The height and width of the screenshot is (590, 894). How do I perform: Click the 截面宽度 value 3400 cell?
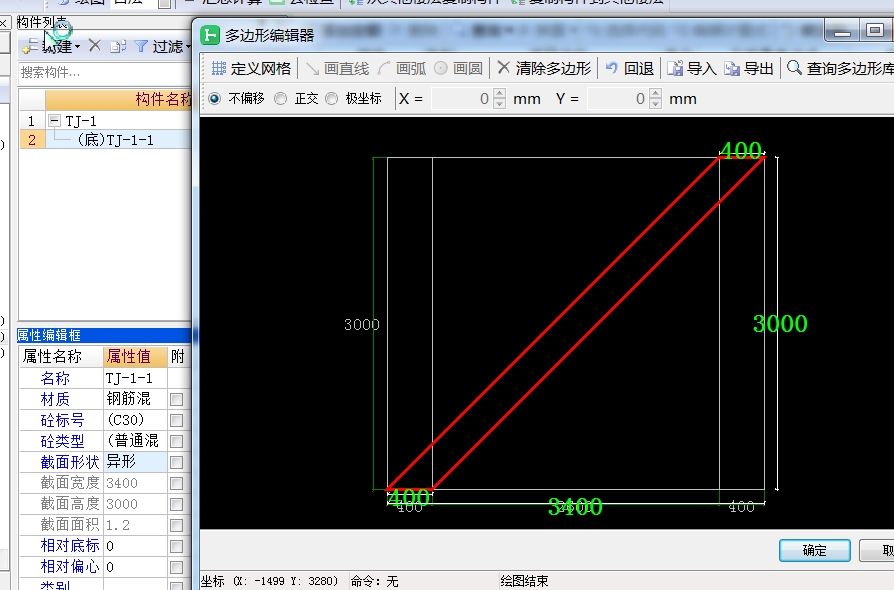[x=135, y=483]
